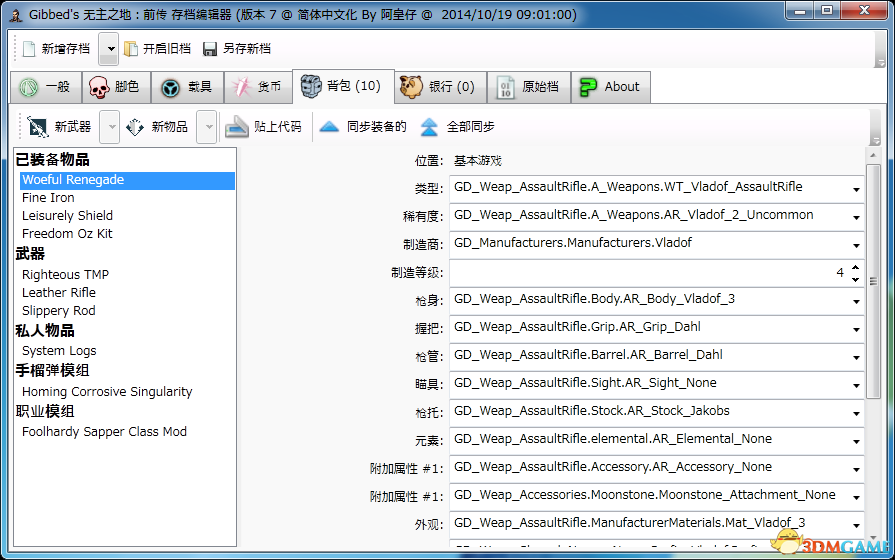Select the Leisurely Shield item
The width and height of the screenshot is (895, 560).
(67, 216)
